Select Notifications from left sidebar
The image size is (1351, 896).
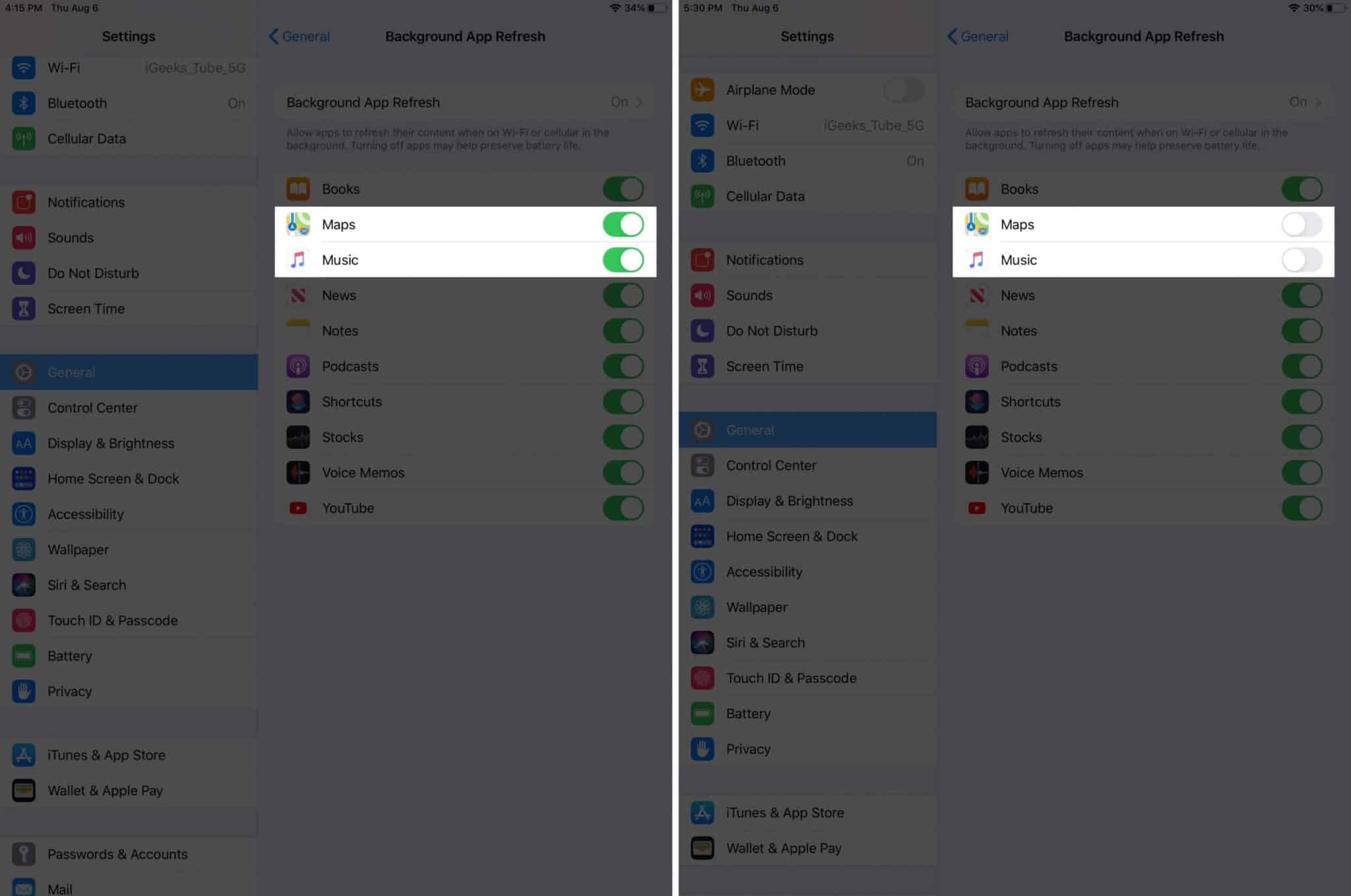tap(130, 201)
